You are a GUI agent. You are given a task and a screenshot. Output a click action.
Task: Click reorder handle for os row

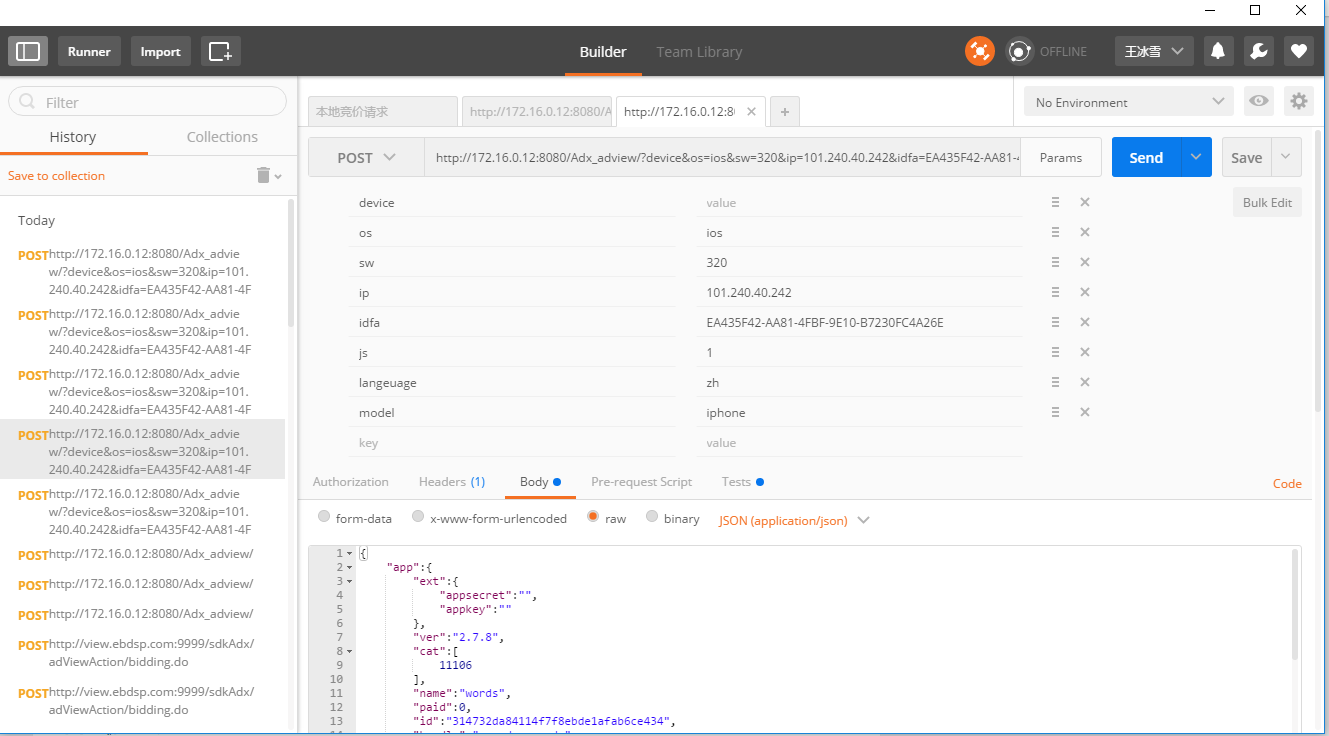tap(1055, 232)
